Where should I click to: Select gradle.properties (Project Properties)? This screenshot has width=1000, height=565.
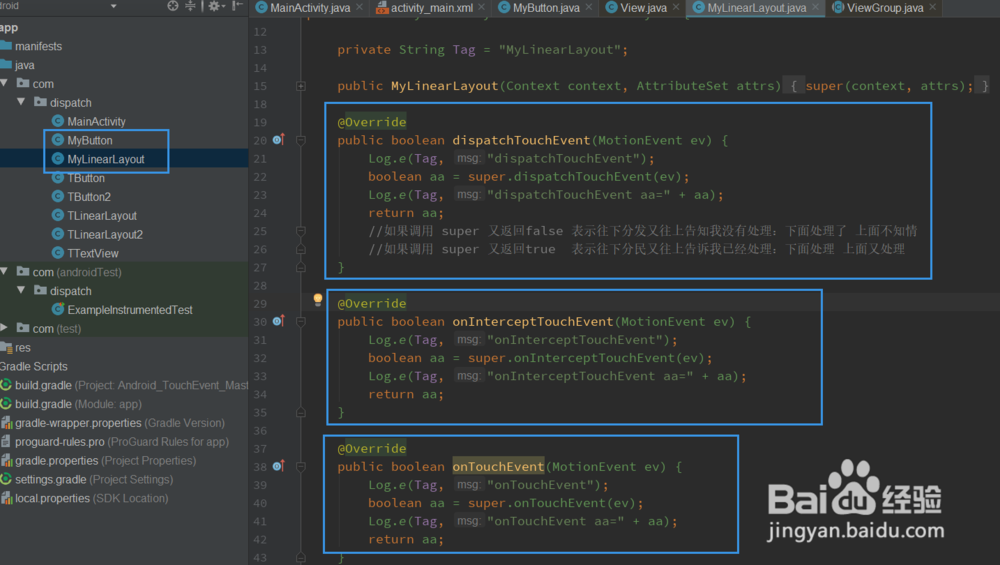pos(105,460)
